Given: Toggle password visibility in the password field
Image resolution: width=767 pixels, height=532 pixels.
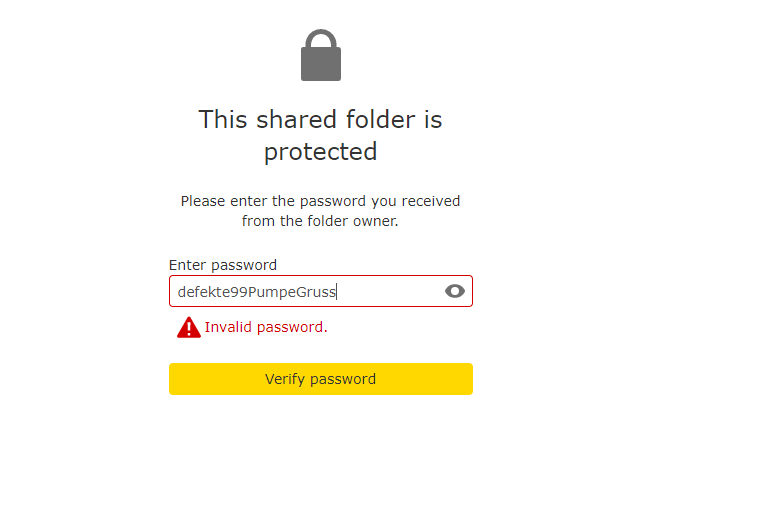Looking at the screenshot, I should point(455,291).
